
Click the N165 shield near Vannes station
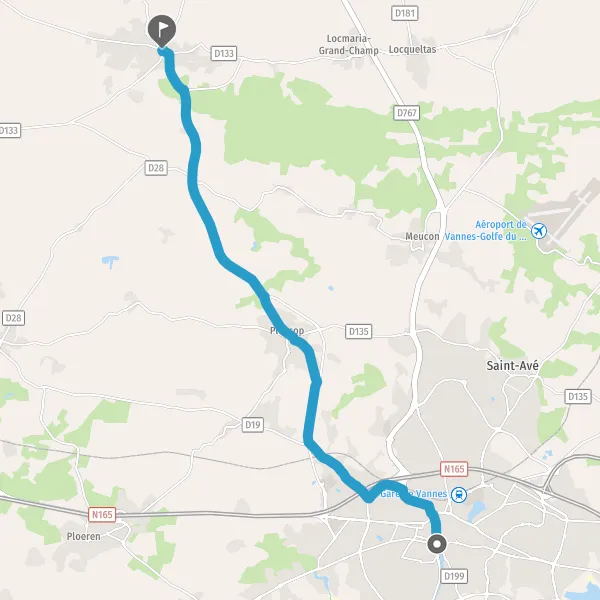click(x=454, y=469)
